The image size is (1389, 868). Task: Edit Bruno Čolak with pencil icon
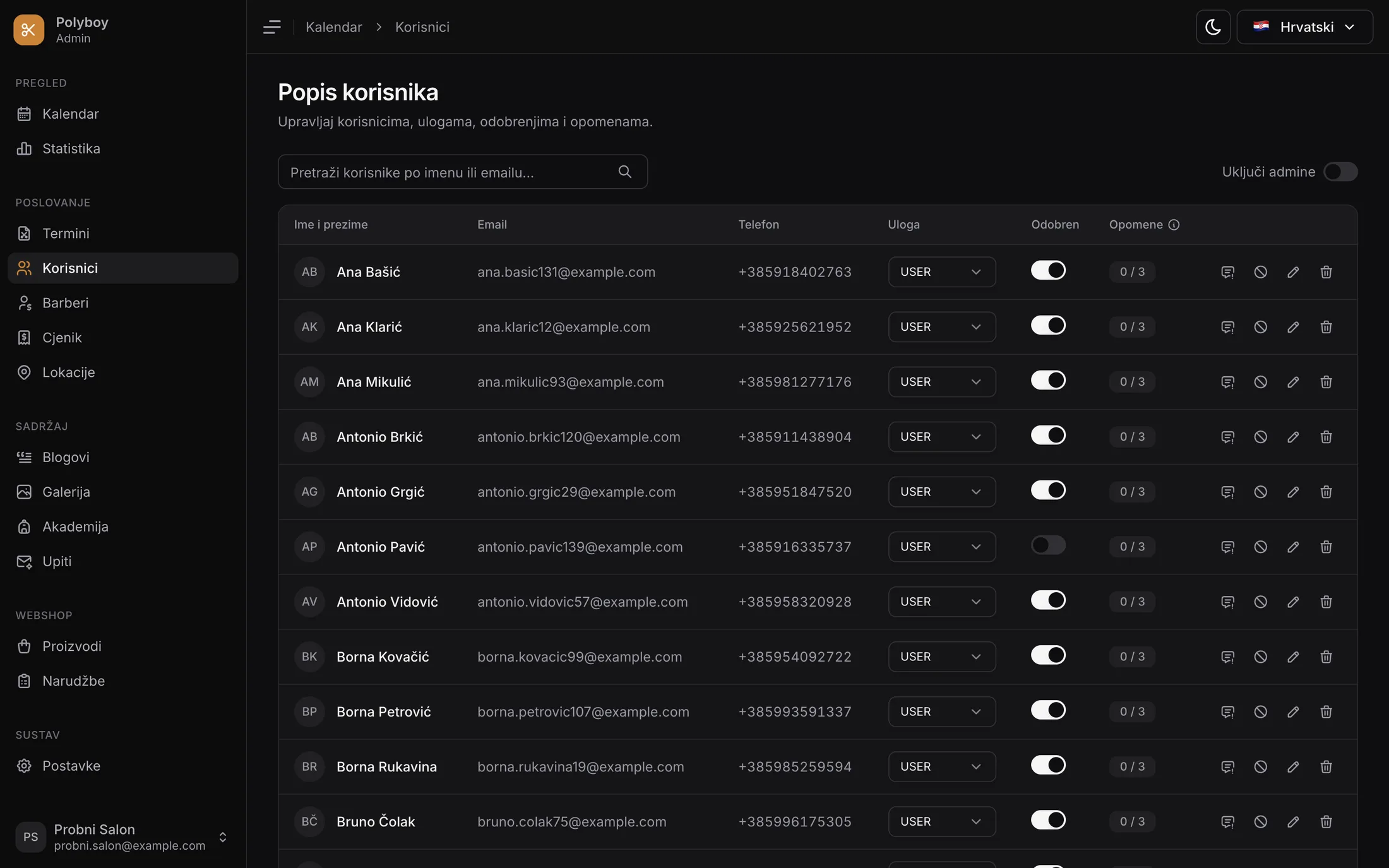tap(1293, 821)
